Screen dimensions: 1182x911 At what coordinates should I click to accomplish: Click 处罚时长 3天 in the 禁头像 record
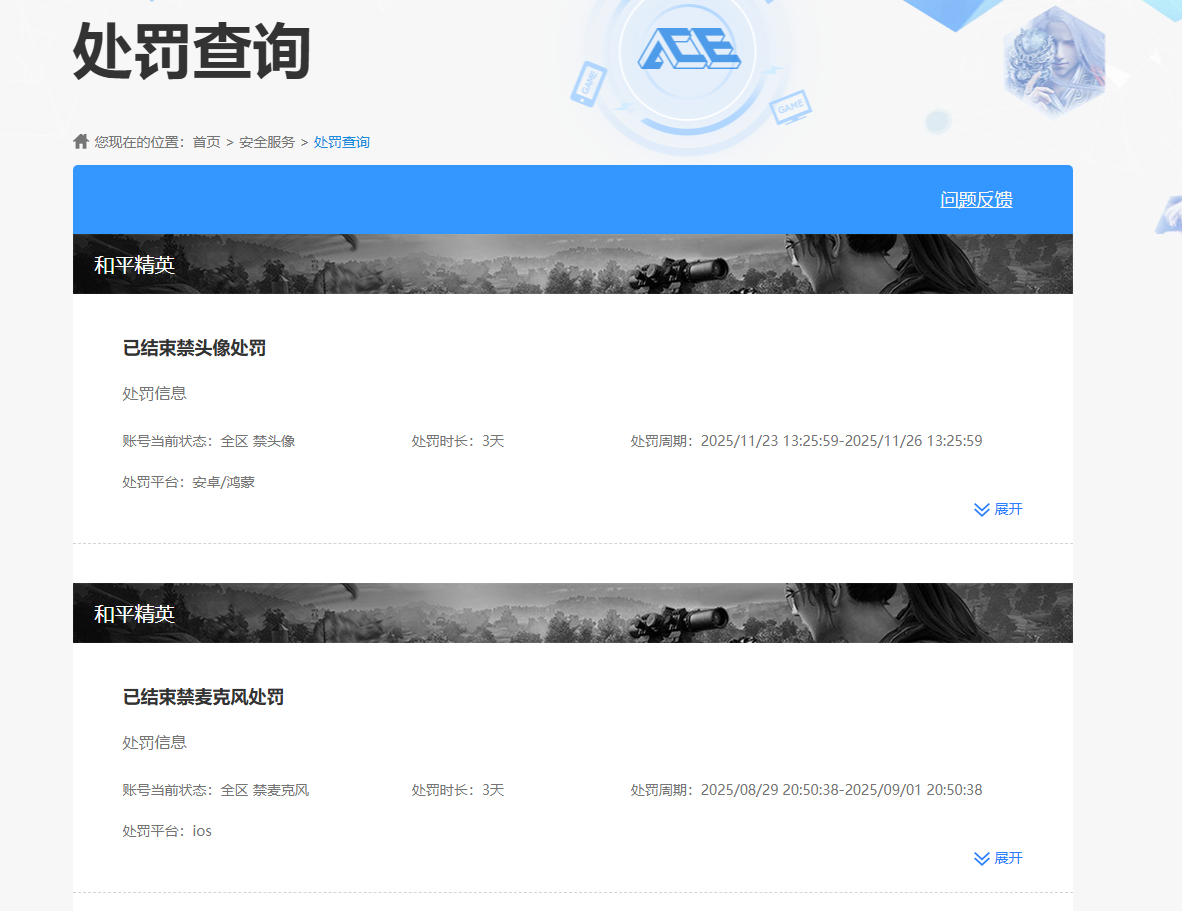(x=458, y=441)
